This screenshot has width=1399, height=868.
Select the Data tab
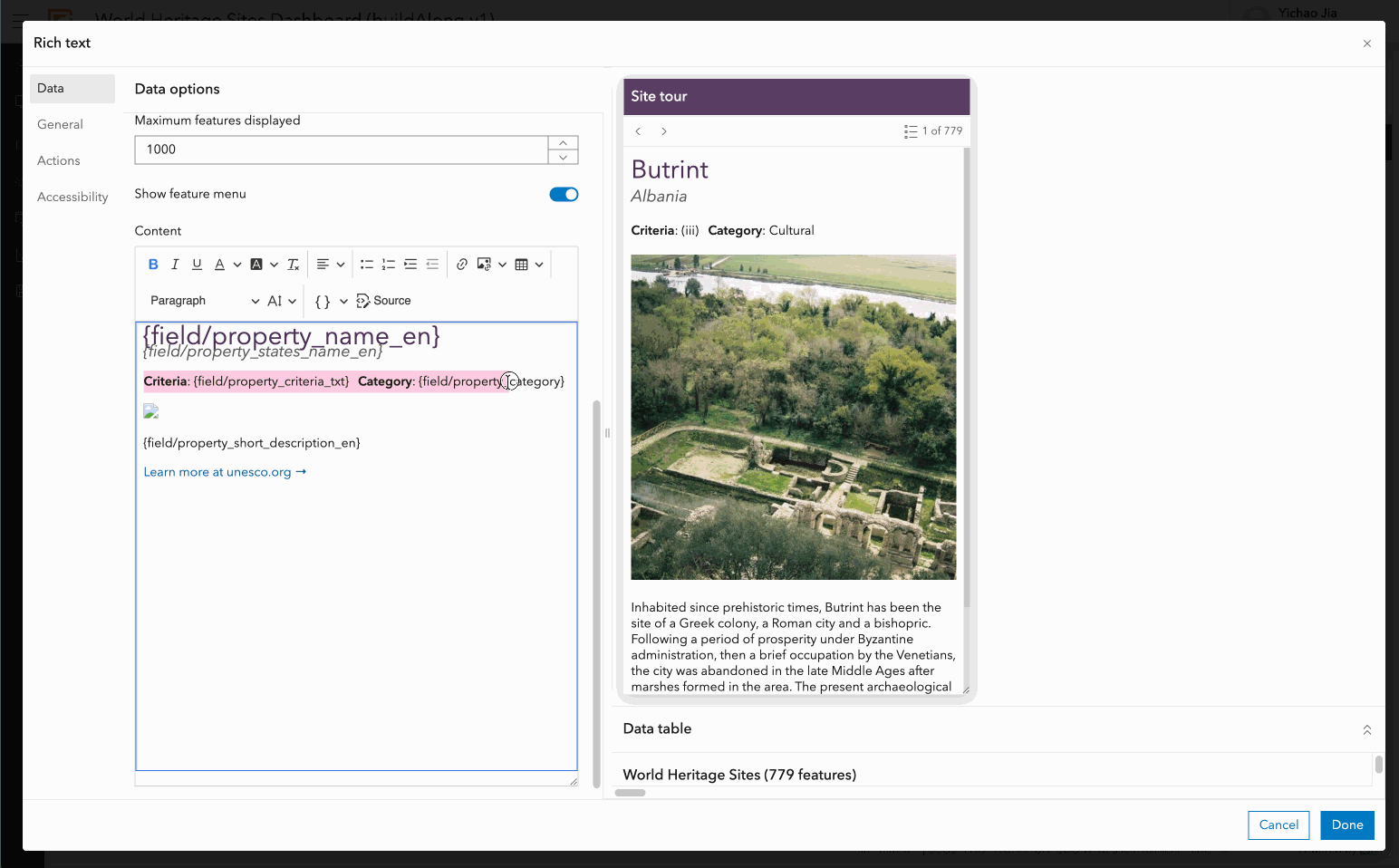click(72, 88)
